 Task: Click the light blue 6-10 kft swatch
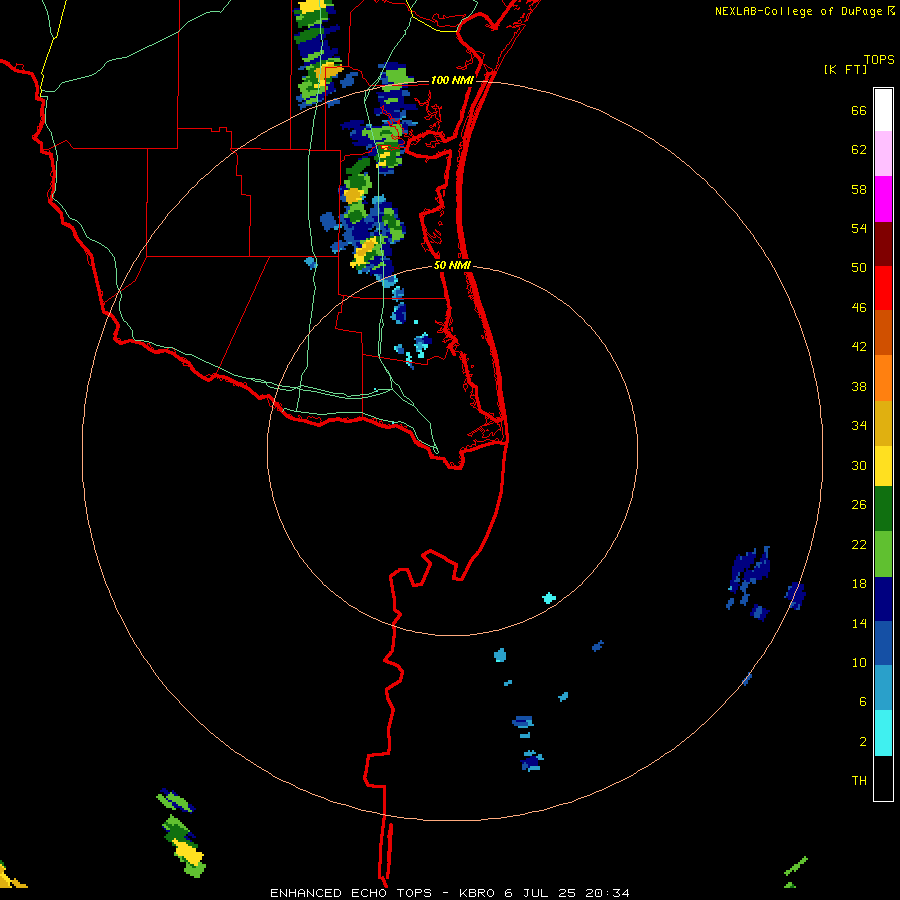click(883, 688)
